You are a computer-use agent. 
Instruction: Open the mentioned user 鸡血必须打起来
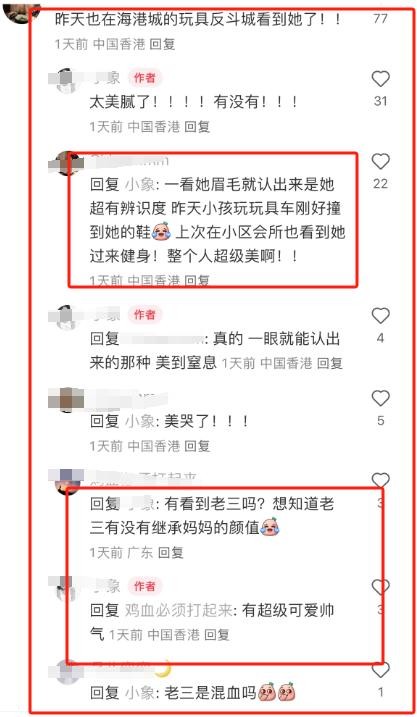178,610
